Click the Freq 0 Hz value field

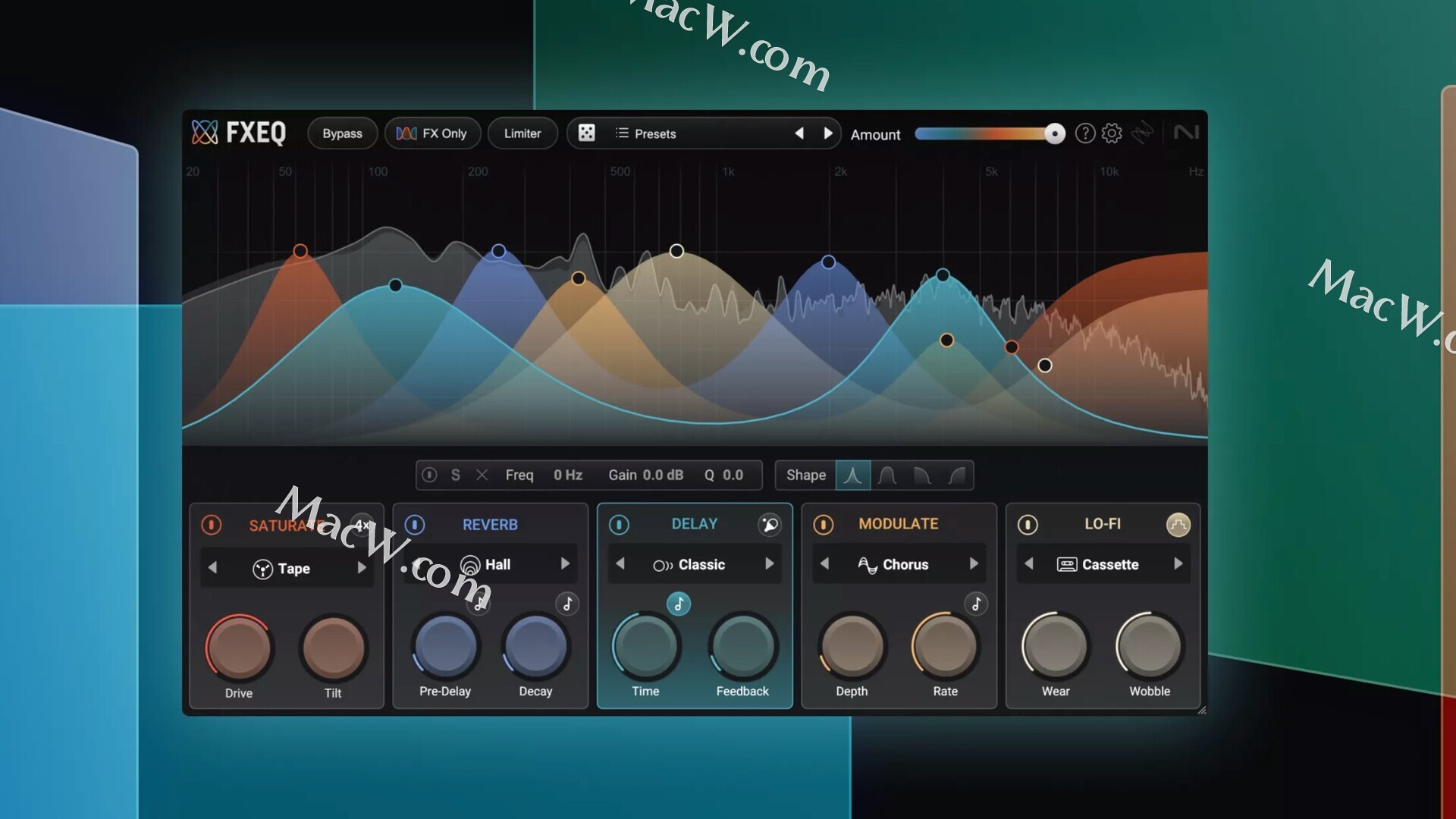(568, 475)
